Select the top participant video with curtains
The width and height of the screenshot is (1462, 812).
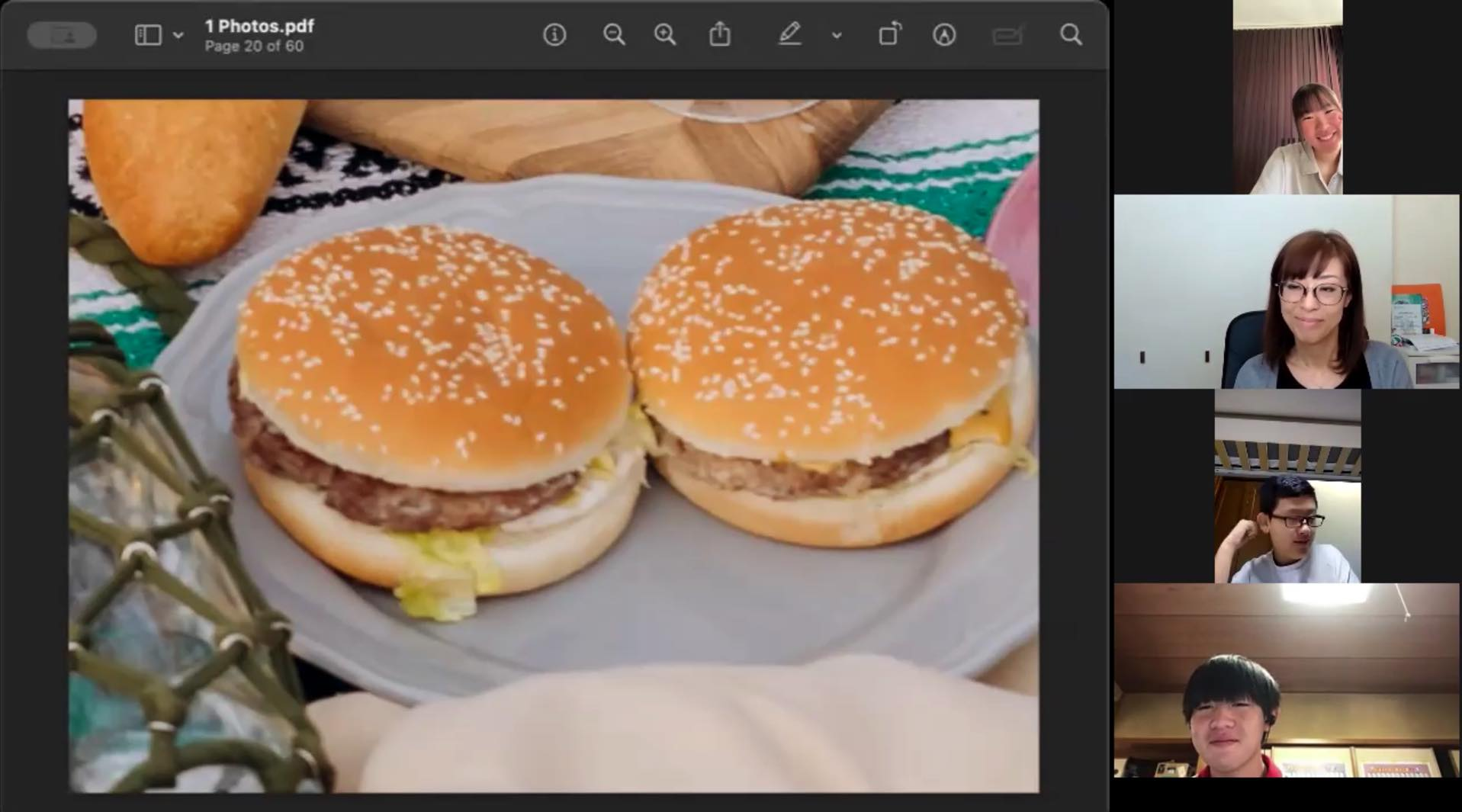point(1287,97)
